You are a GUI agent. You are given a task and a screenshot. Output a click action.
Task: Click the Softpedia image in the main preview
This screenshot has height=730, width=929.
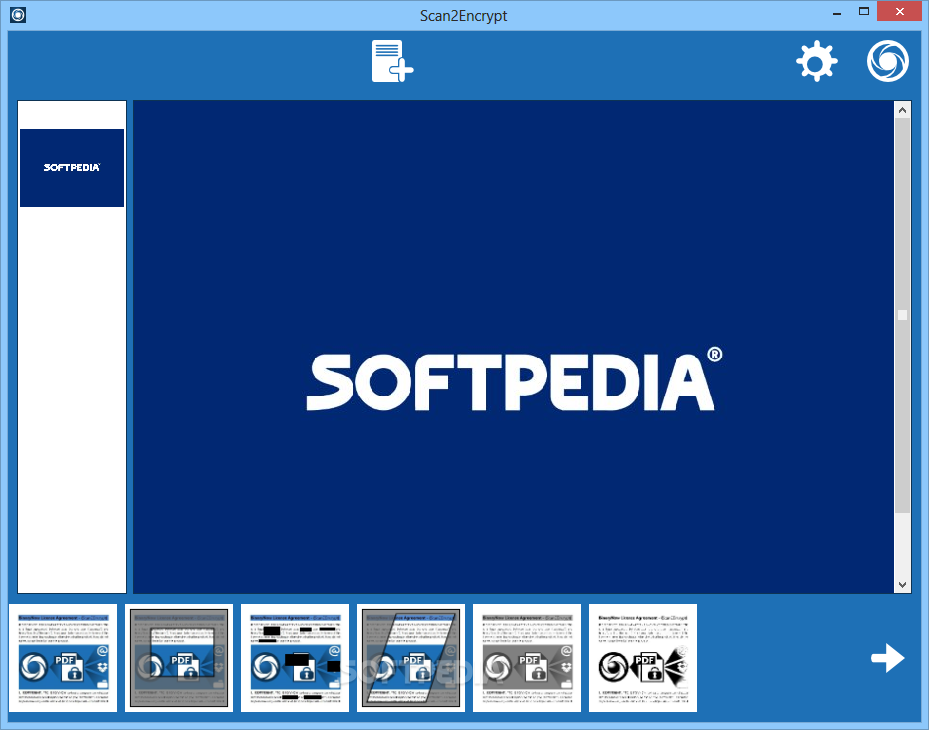[x=513, y=347]
